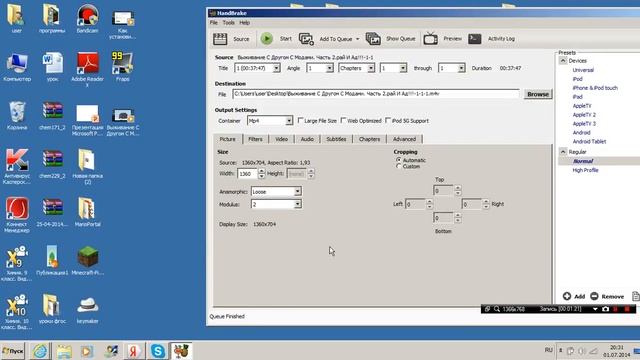Click the camera icon in Bandicam recording bar

click(x=605, y=309)
